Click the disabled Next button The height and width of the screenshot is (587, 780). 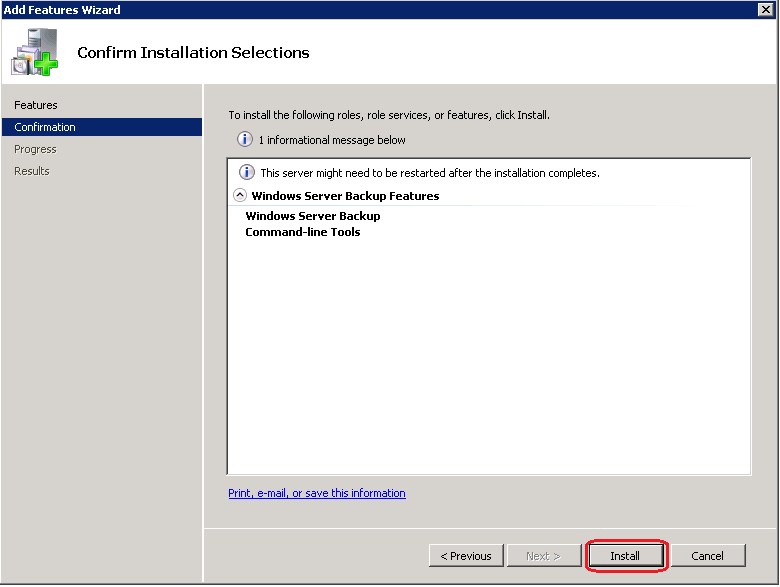click(x=544, y=556)
